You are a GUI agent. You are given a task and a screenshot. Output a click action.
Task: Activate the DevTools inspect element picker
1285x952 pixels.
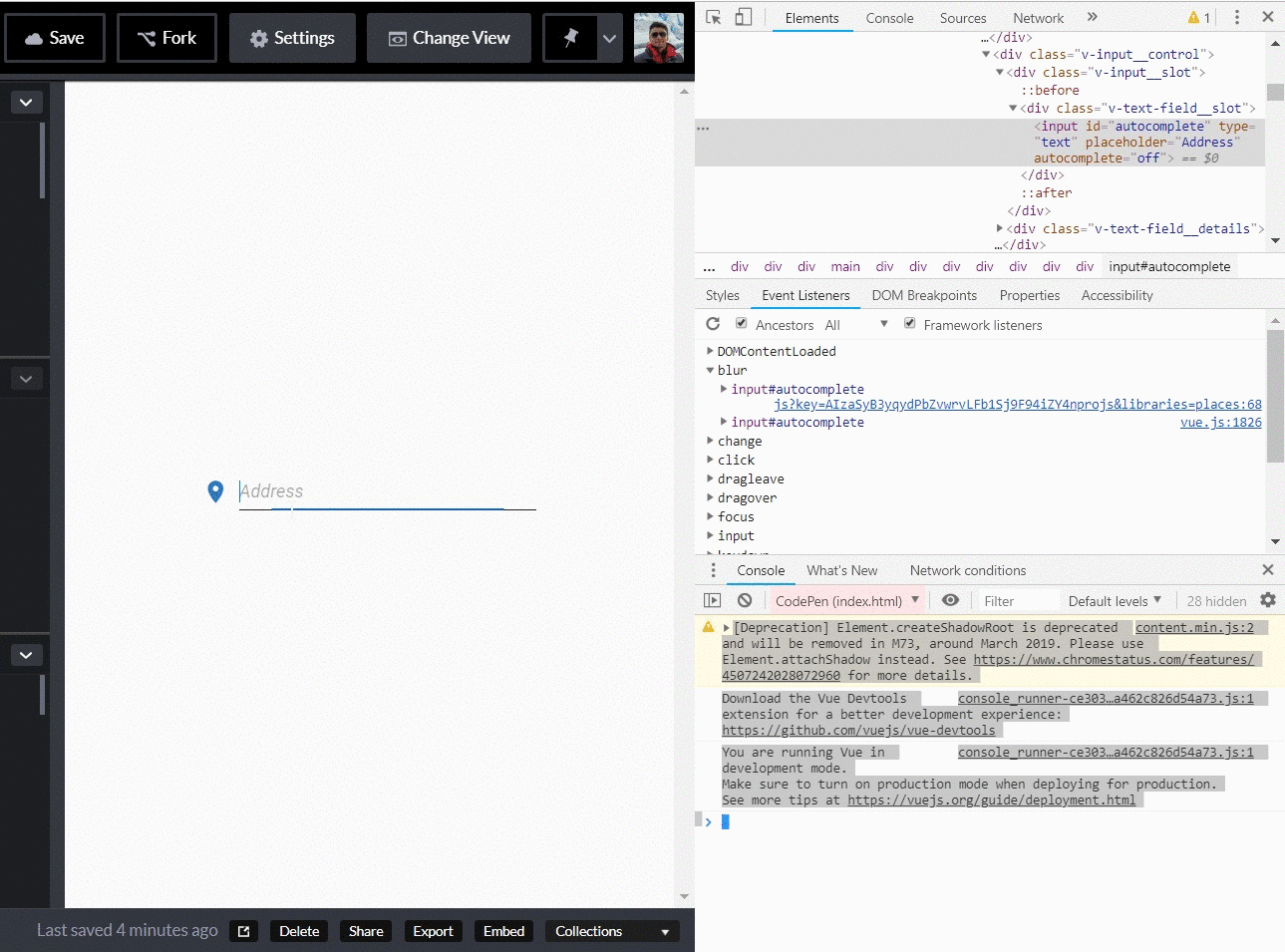pos(714,17)
